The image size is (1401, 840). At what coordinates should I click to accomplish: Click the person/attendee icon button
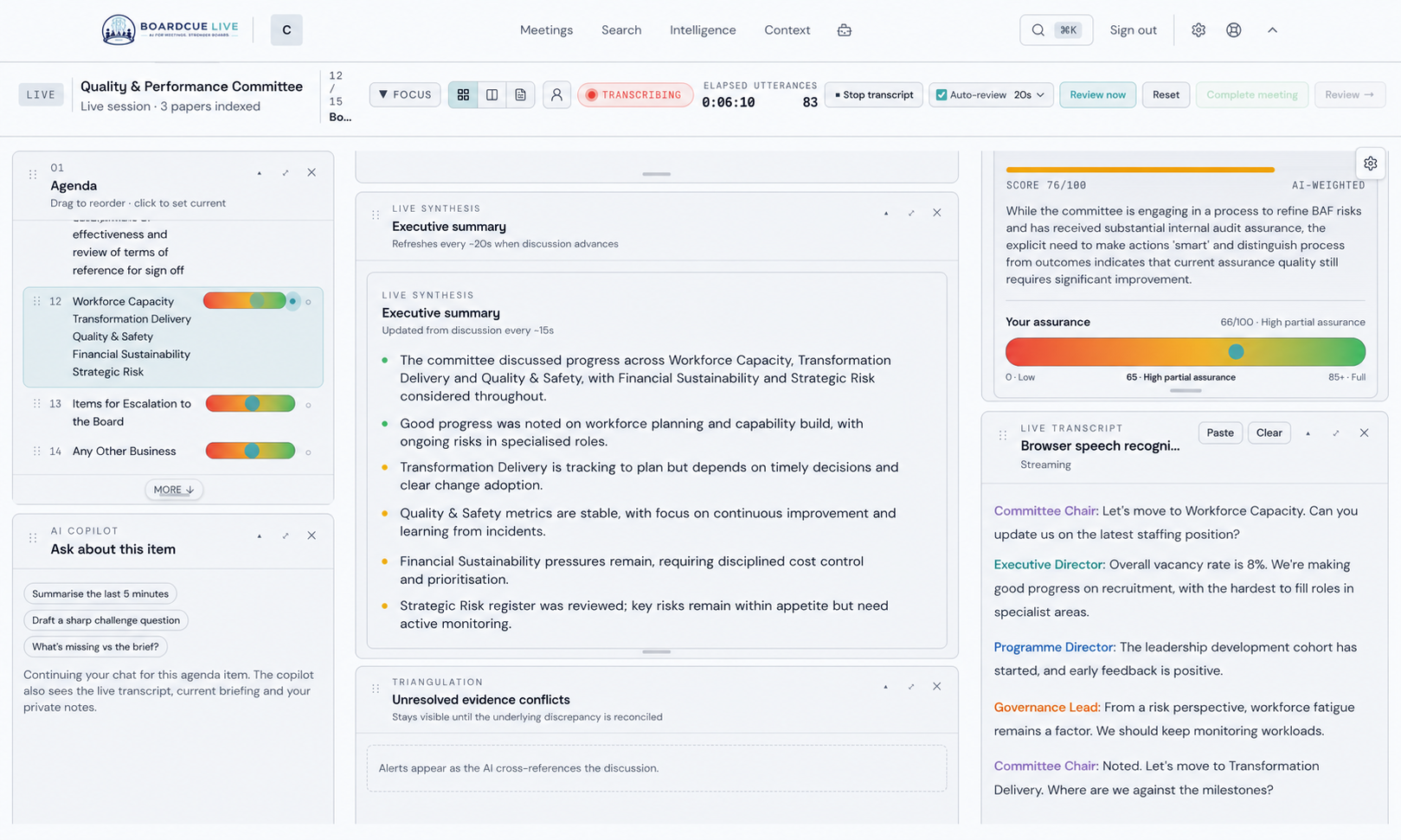(556, 94)
